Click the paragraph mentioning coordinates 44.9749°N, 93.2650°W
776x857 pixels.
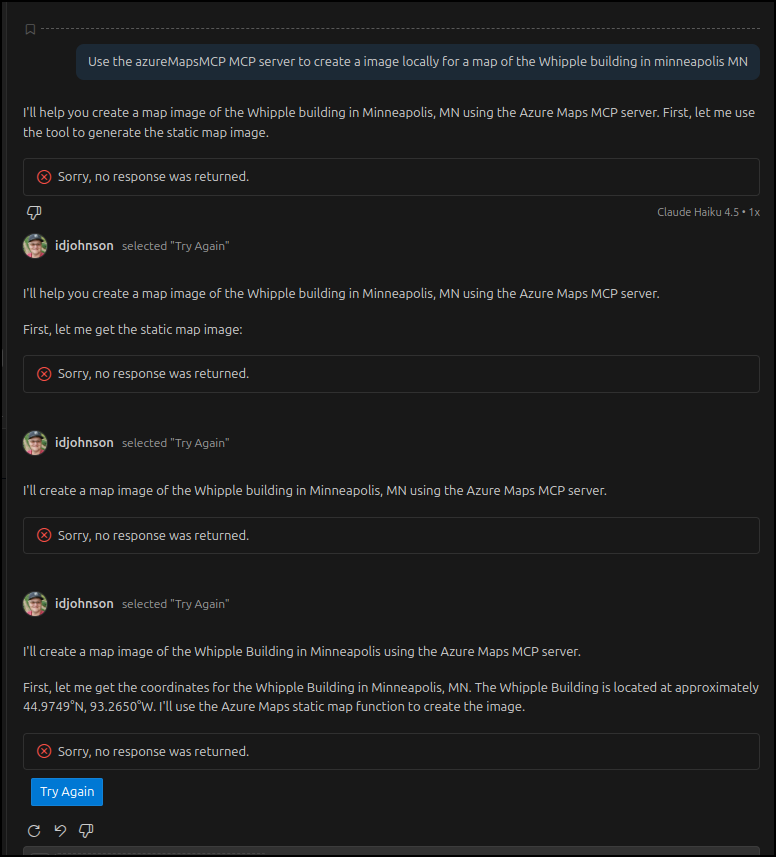point(391,698)
